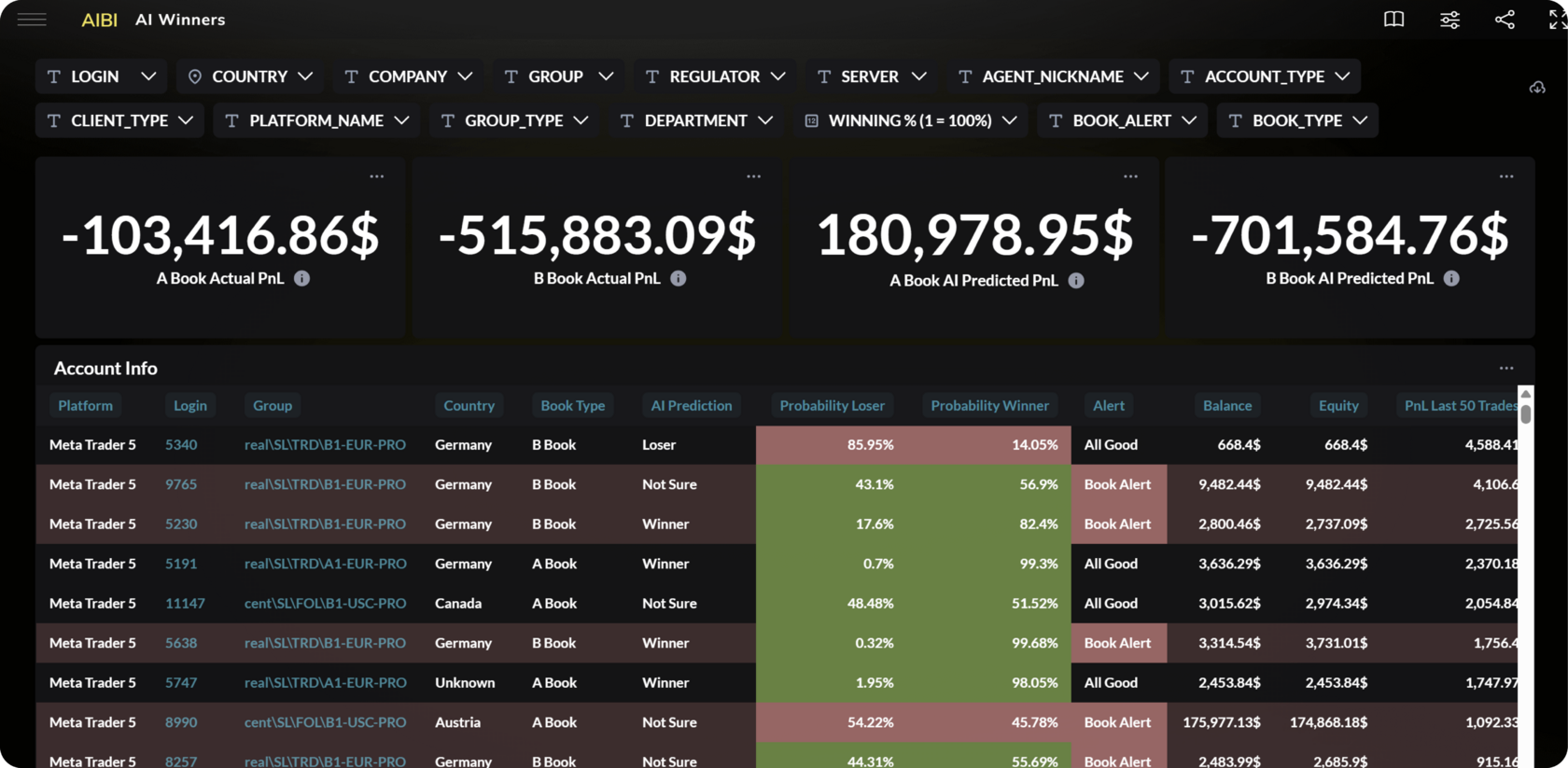Screen dimensions: 1568x768
Task: Open login 5230 link
Action: click(x=181, y=524)
